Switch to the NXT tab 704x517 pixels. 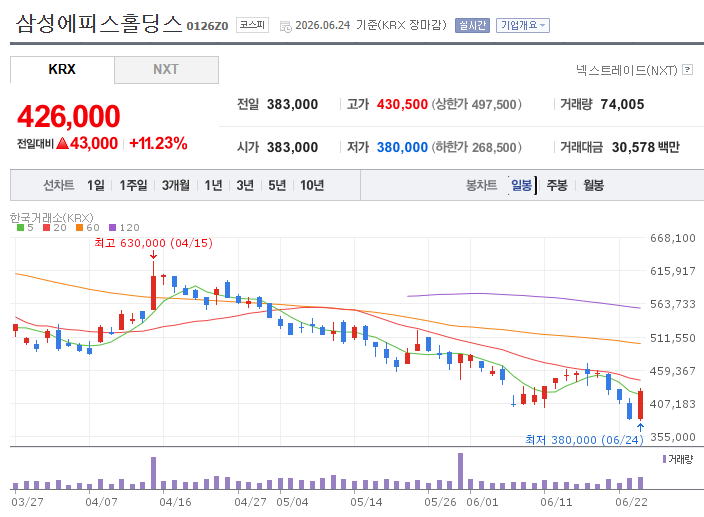(x=166, y=70)
